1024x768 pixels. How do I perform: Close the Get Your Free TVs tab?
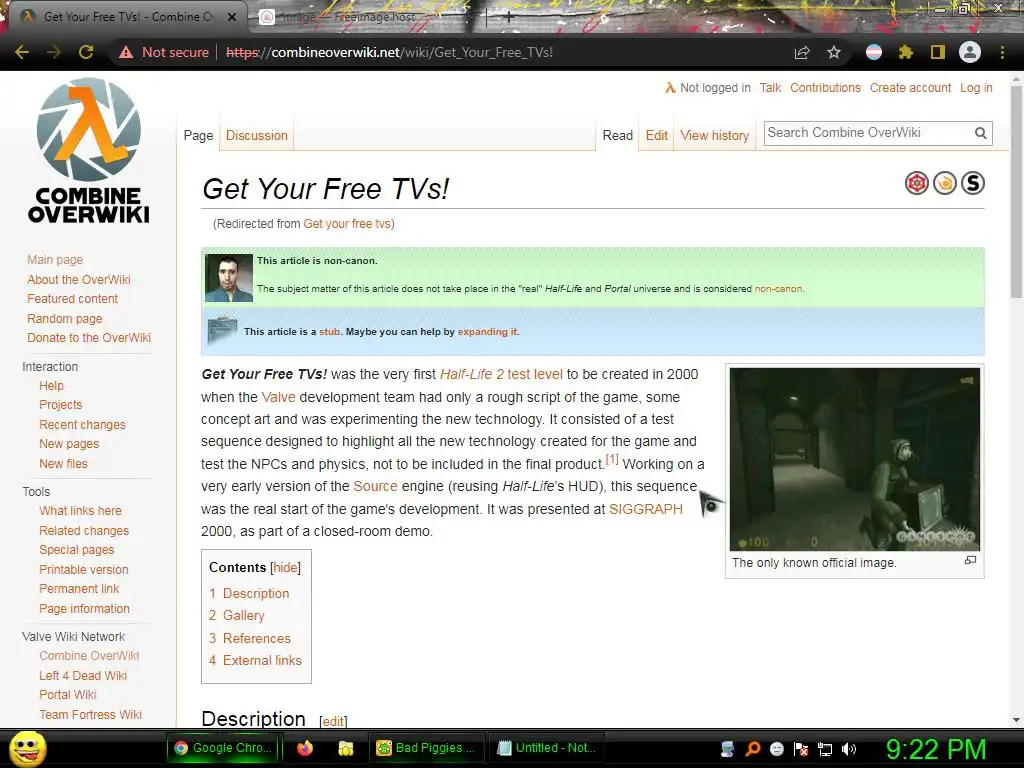[232, 17]
